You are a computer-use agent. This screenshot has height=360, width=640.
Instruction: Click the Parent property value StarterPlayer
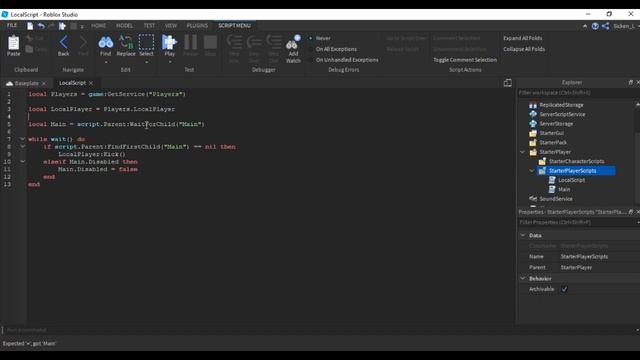pos(576,267)
